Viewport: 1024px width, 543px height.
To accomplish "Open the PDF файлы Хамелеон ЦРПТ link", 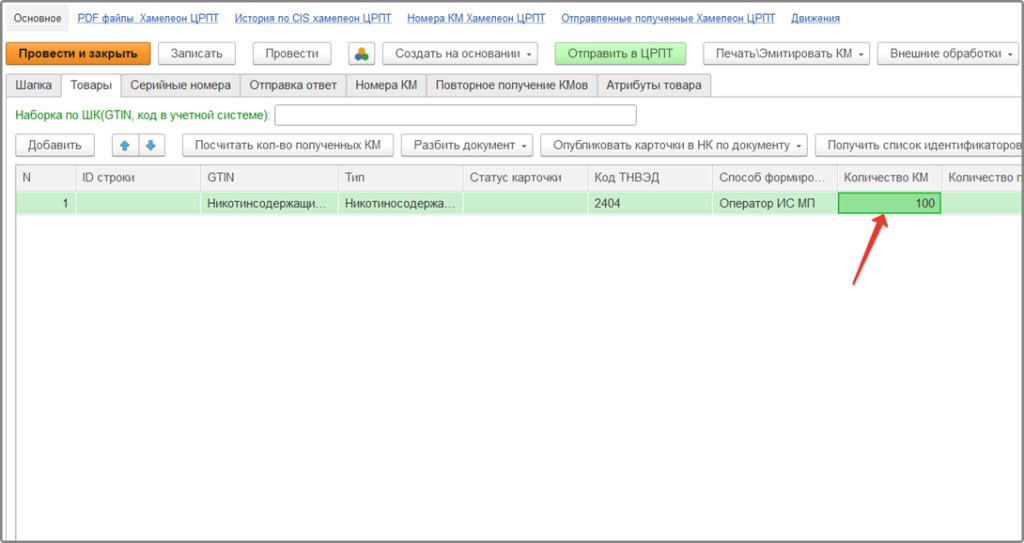I will (x=148, y=18).
